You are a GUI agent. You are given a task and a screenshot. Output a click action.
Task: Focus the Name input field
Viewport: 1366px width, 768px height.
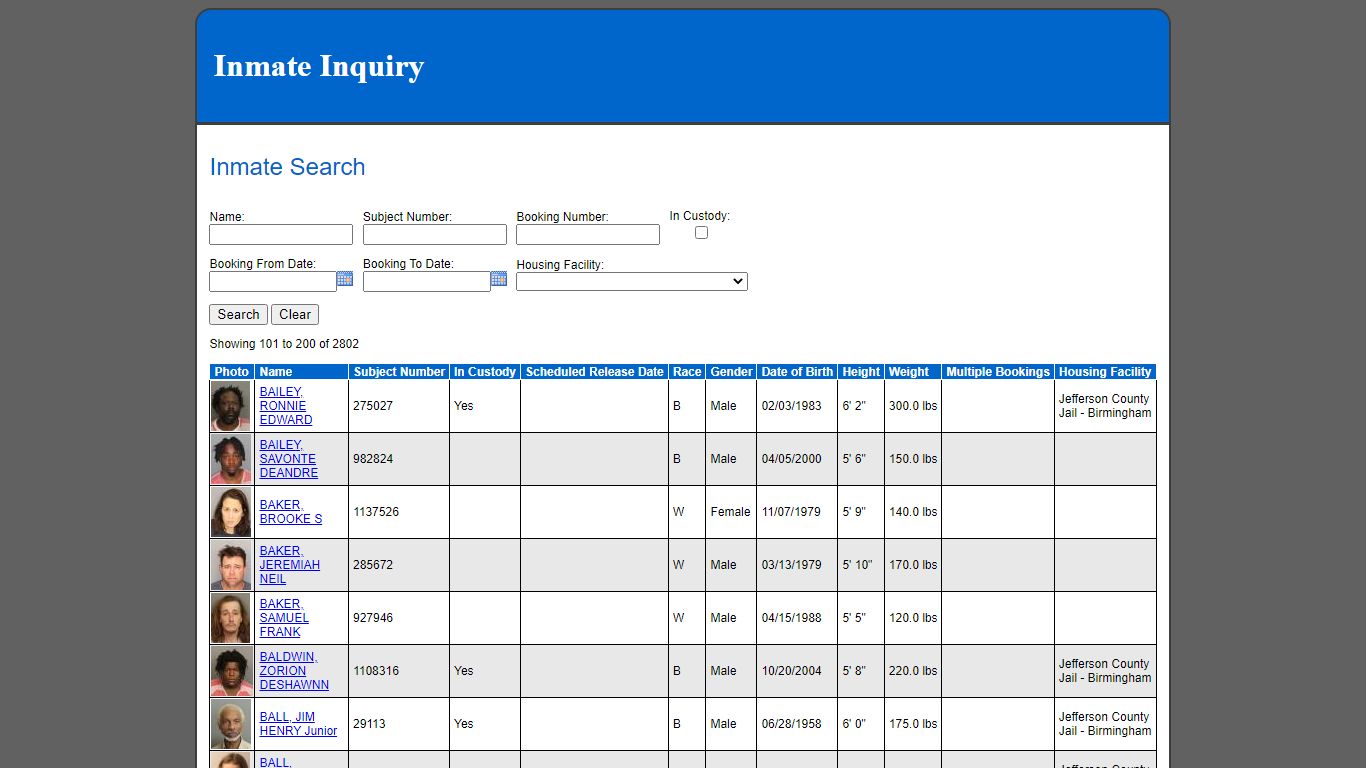click(281, 235)
